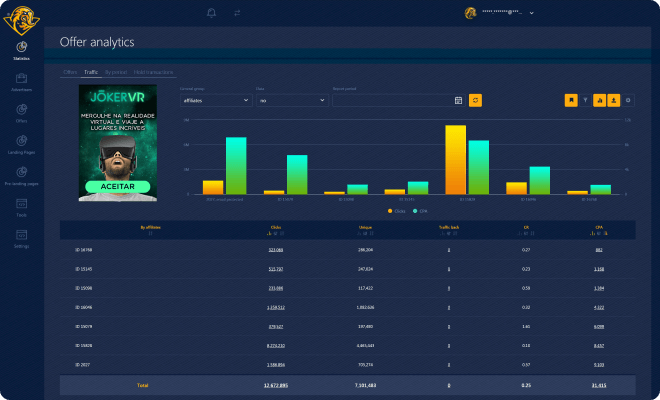Switch to the Hold transactions tab
The height and width of the screenshot is (400, 660).
[x=153, y=72]
